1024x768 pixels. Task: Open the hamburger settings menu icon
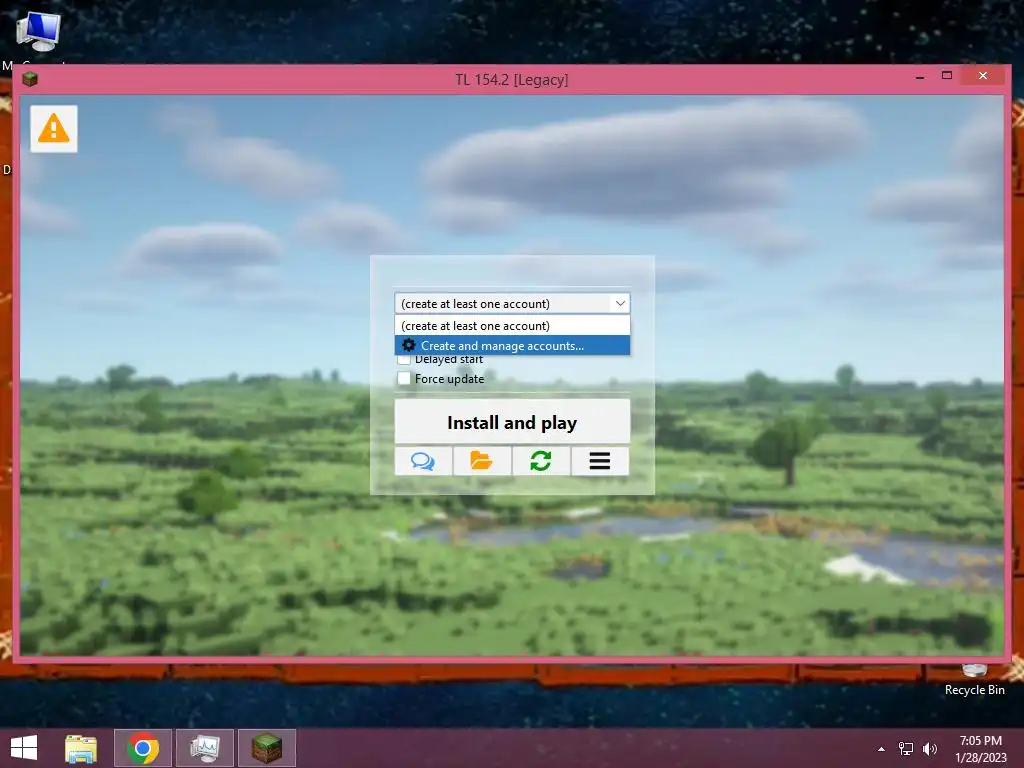coord(600,461)
